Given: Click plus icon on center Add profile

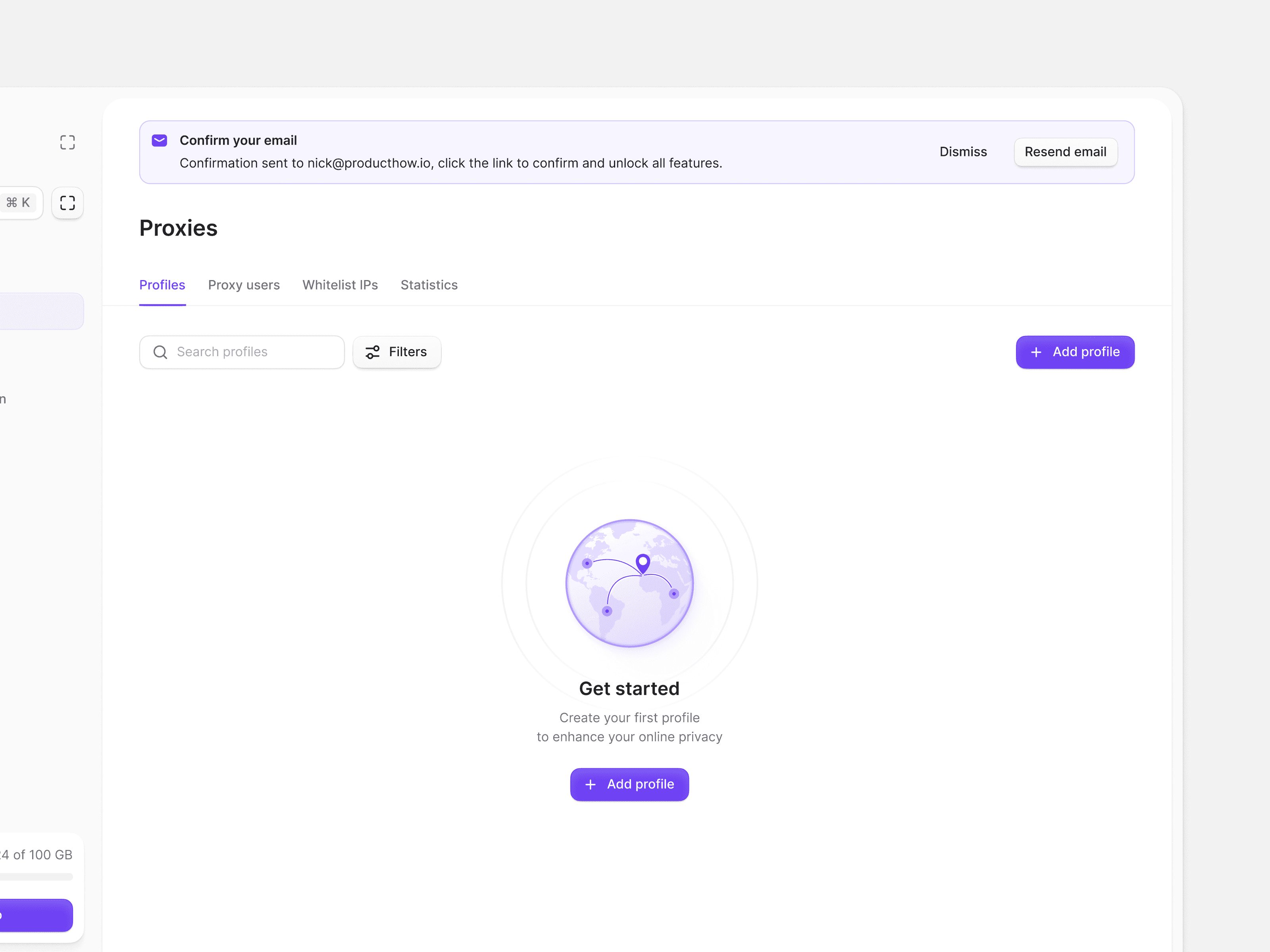Looking at the screenshot, I should (590, 784).
